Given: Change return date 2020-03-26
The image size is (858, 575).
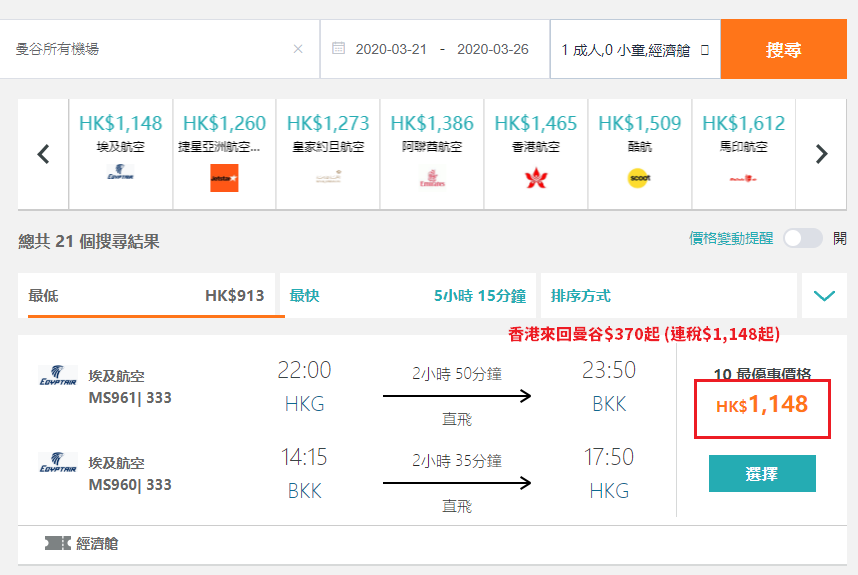Looking at the screenshot, I should pos(492,50).
